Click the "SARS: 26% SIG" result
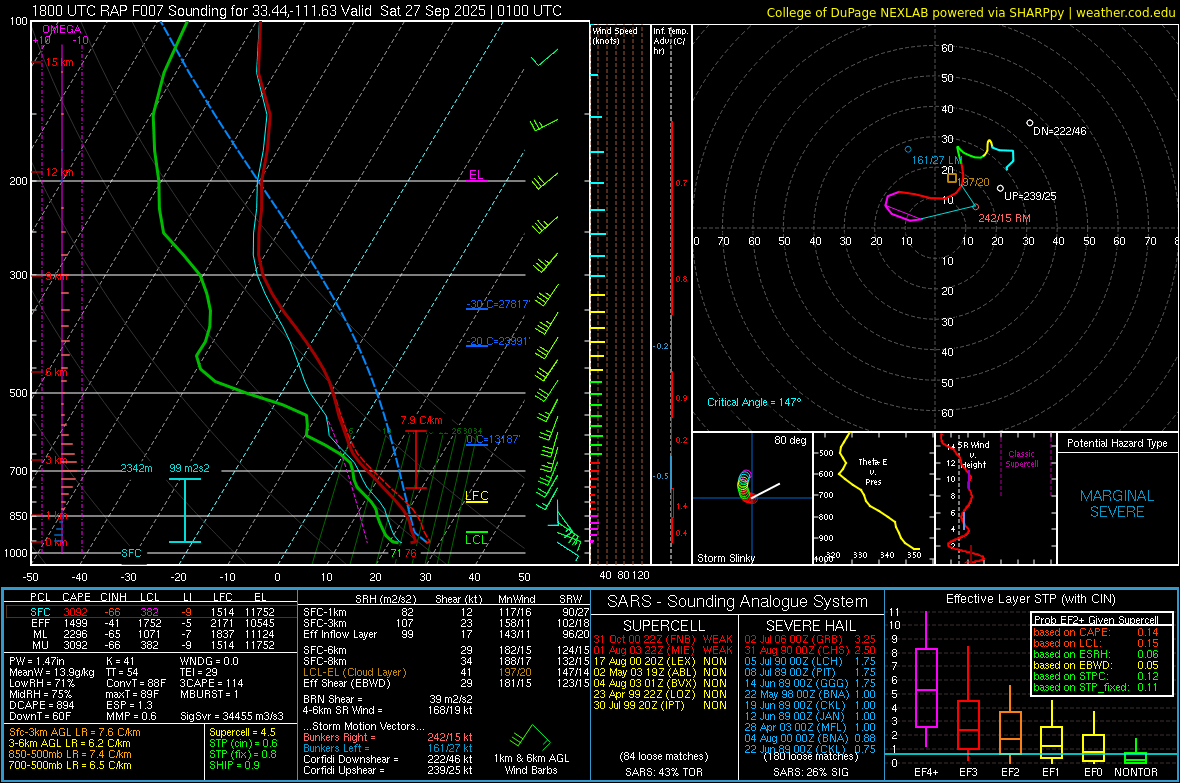The height and width of the screenshot is (783, 1180). click(810, 772)
